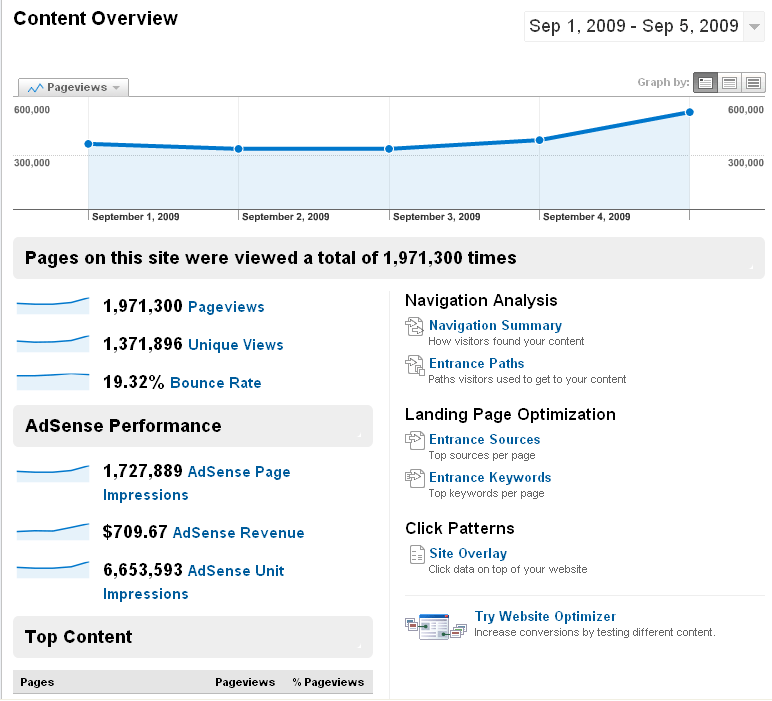Viewport: 772px width, 701px height.
Task: Click the 6,653,593 unit impressions value
Action: [x=143, y=570]
